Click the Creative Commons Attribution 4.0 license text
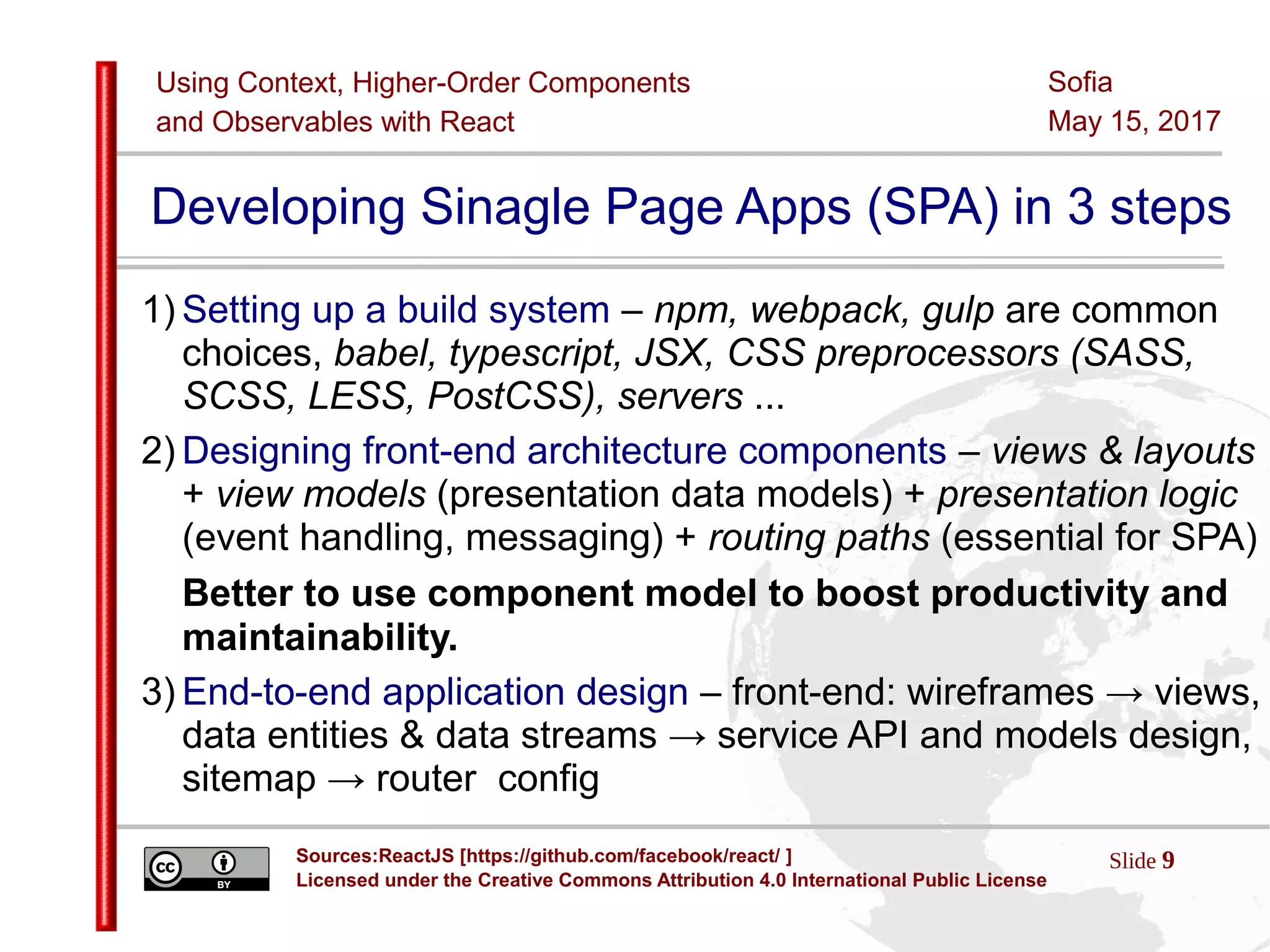 point(671,880)
